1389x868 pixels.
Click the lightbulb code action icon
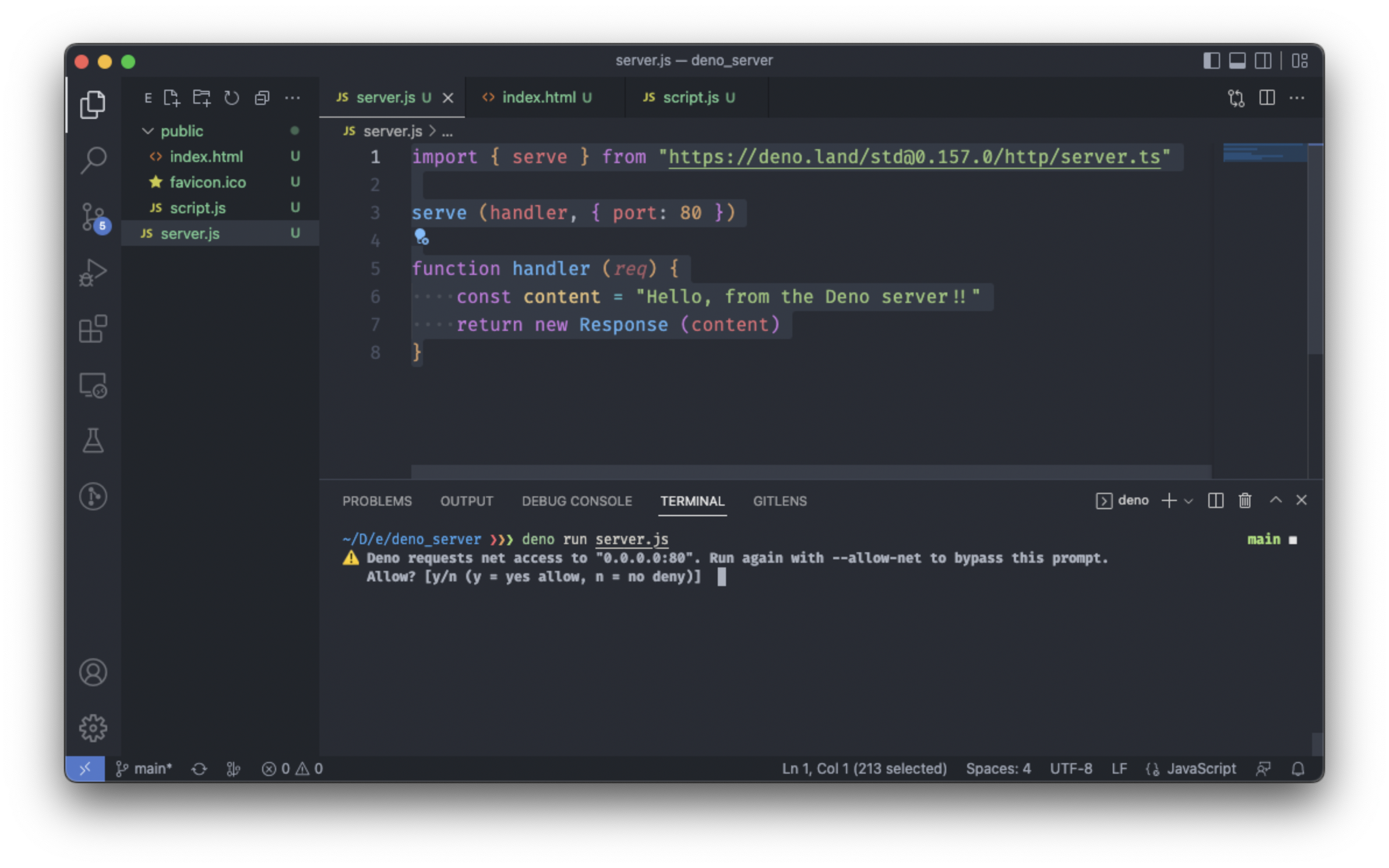pos(421,237)
